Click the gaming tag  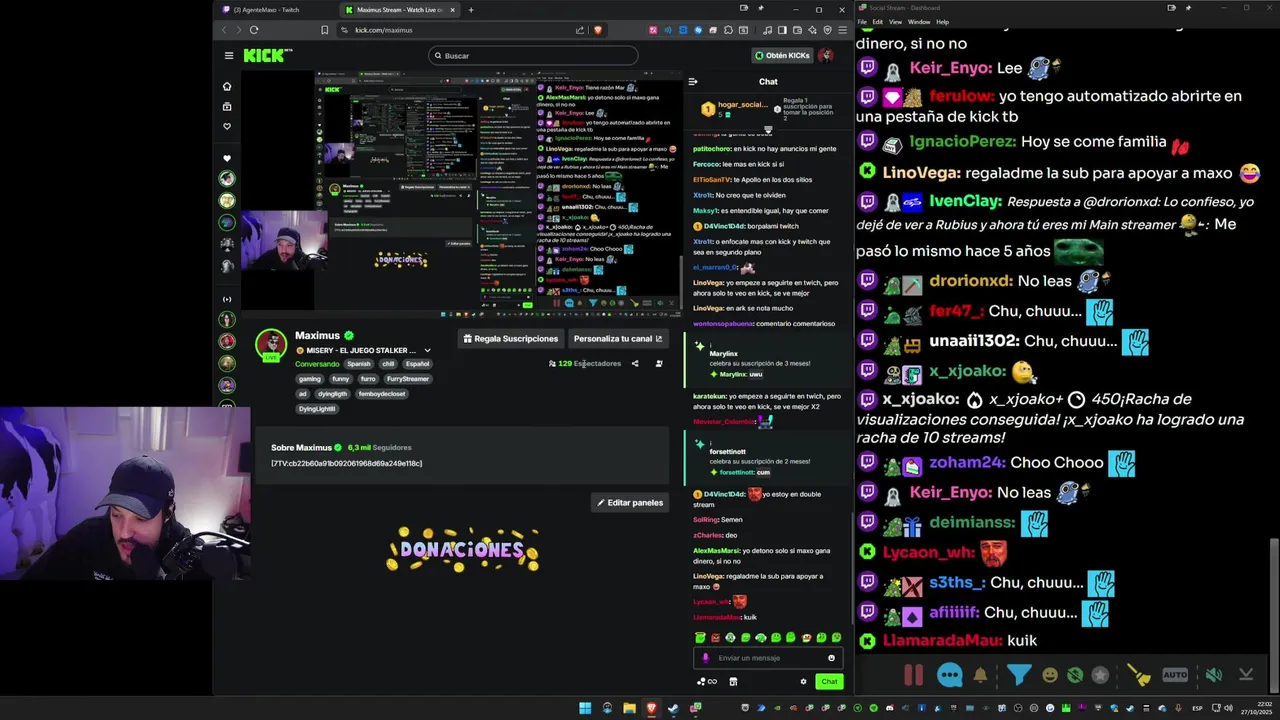tap(310, 379)
